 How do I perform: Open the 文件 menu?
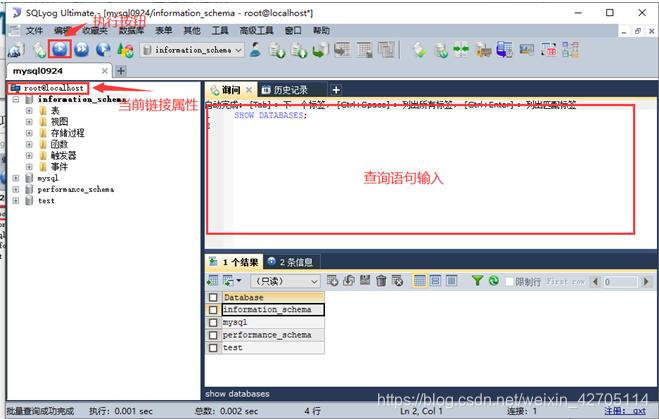34,30
